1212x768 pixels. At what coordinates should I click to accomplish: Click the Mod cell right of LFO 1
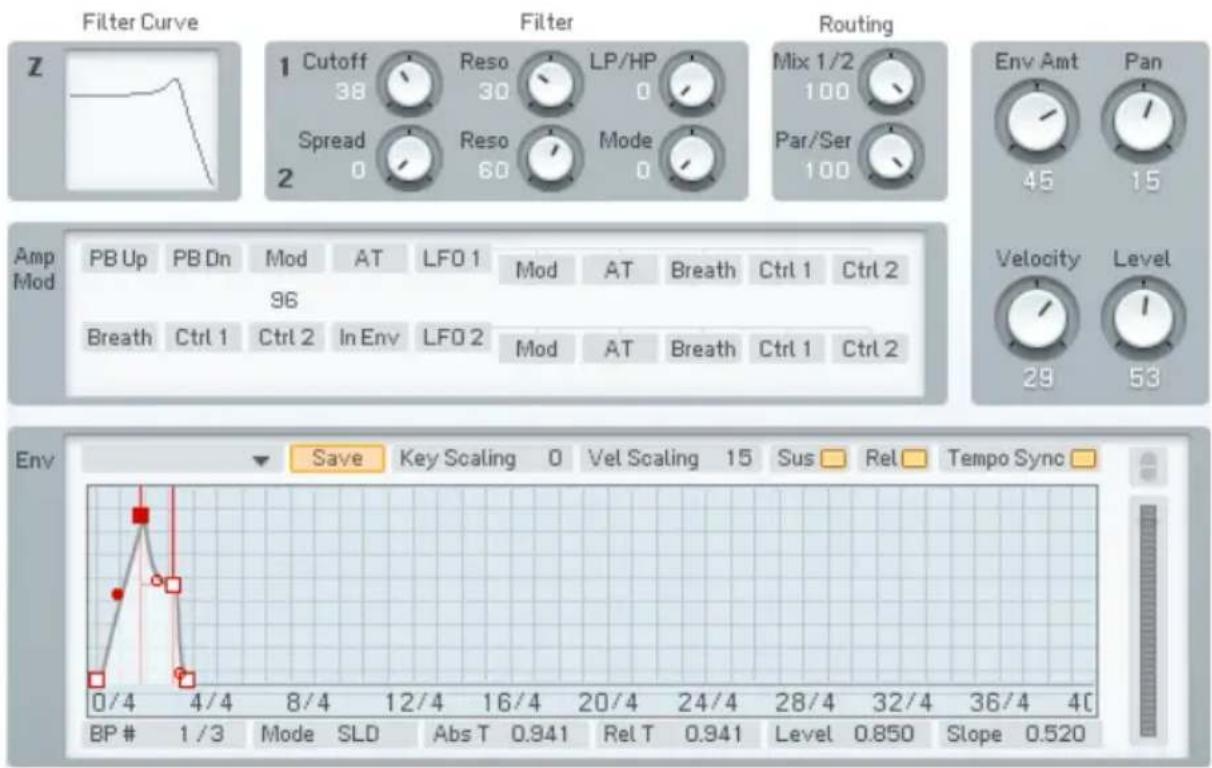535,269
